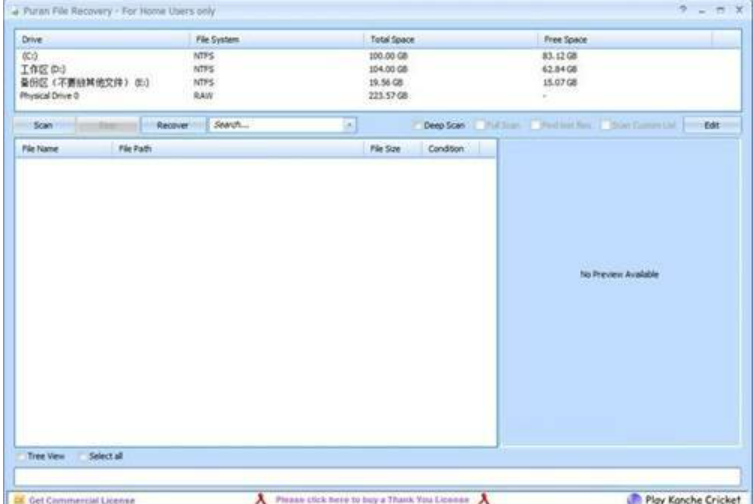Click the 15.07 GB free space cell
This screenshot has height=504, width=753.
[x=560, y=83]
